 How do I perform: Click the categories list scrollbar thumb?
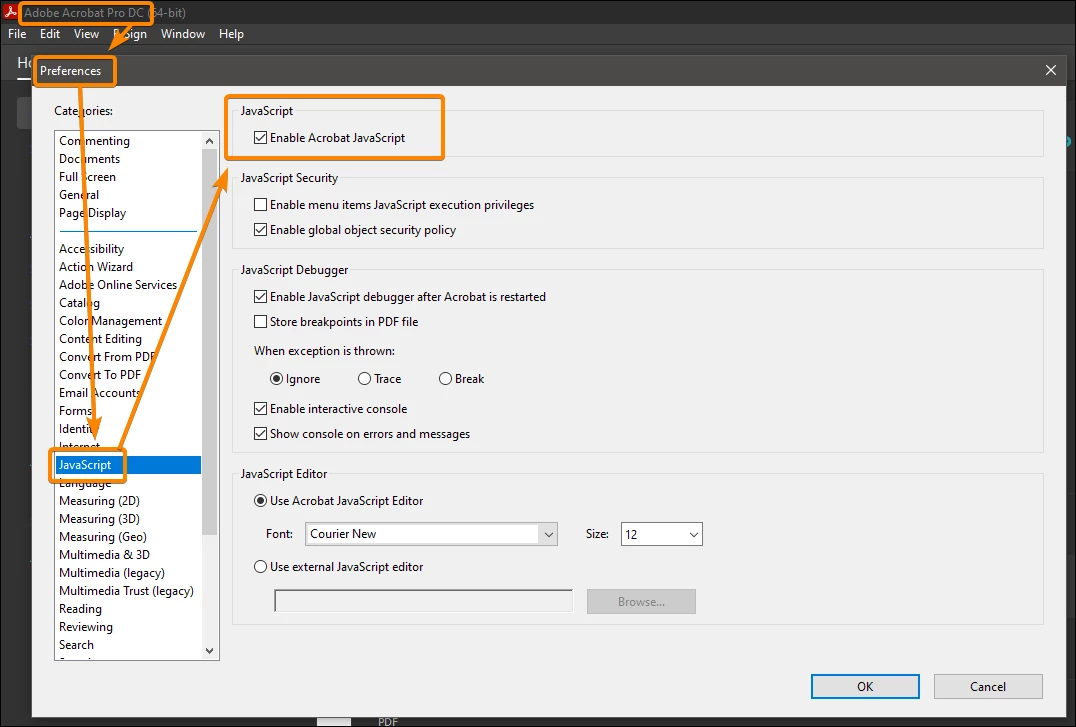point(209,342)
